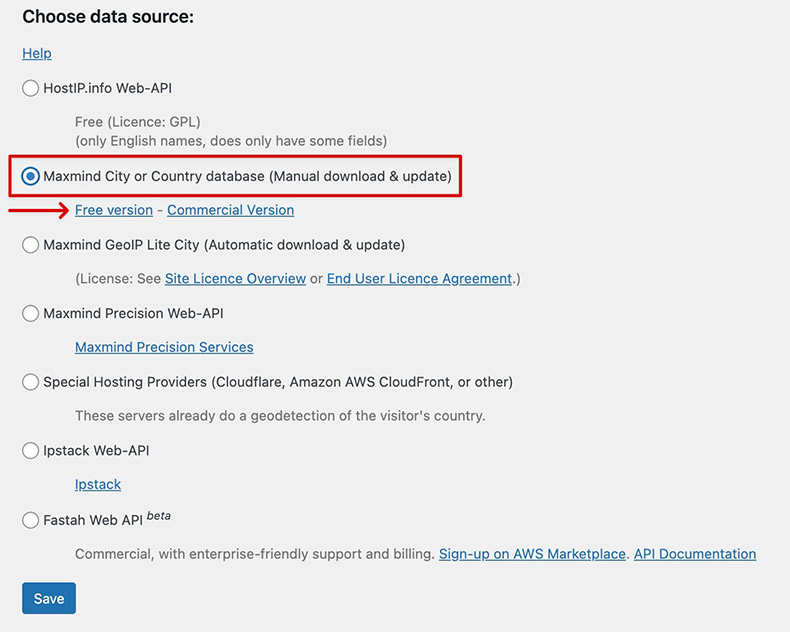The image size is (790, 632).
Task: Click the 'These servers already do a geodetection' text
Action: coord(280,416)
